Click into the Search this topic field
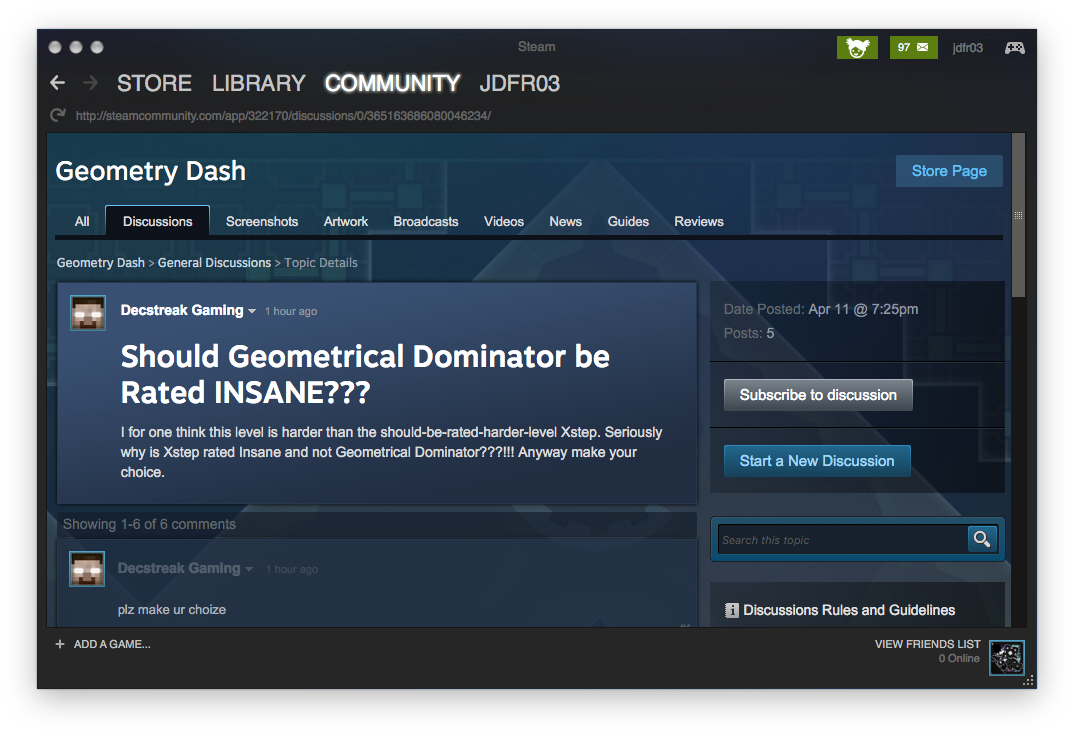The height and width of the screenshot is (733, 1073). point(842,540)
